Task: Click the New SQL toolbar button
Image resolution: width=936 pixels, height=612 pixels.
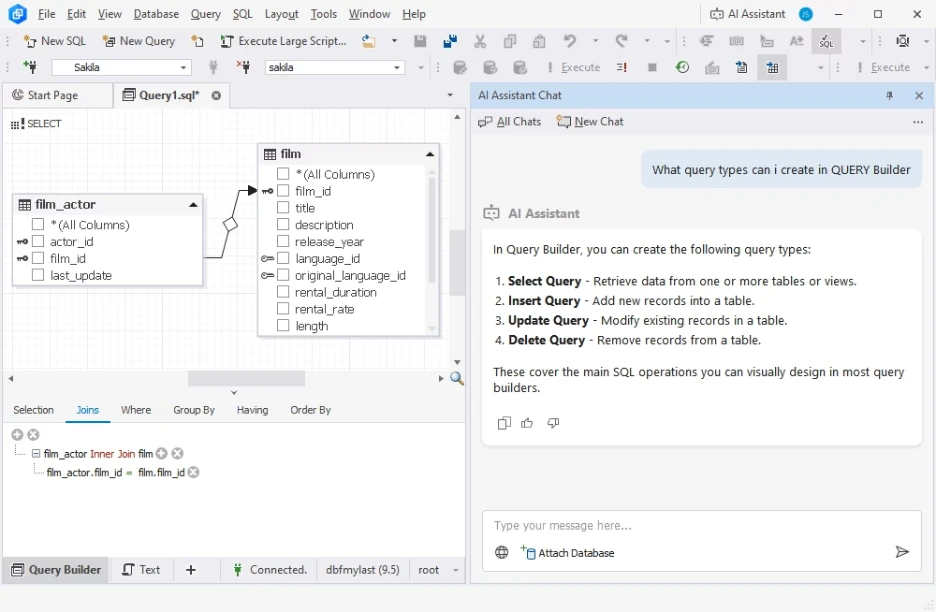Action: point(54,41)
